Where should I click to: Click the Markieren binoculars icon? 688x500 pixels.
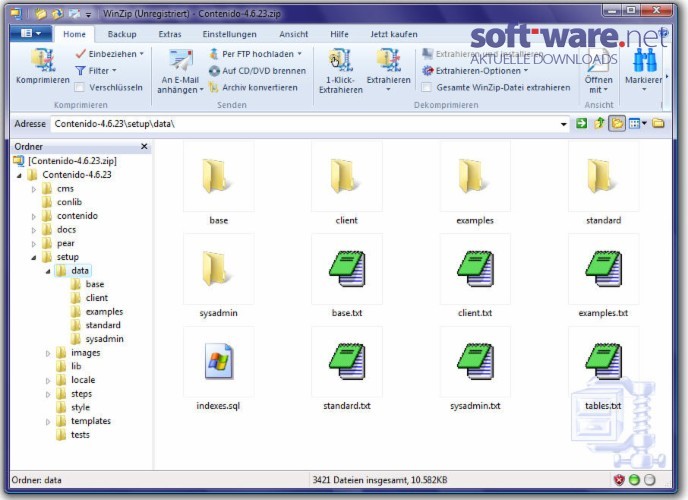[x=645, y=61]
